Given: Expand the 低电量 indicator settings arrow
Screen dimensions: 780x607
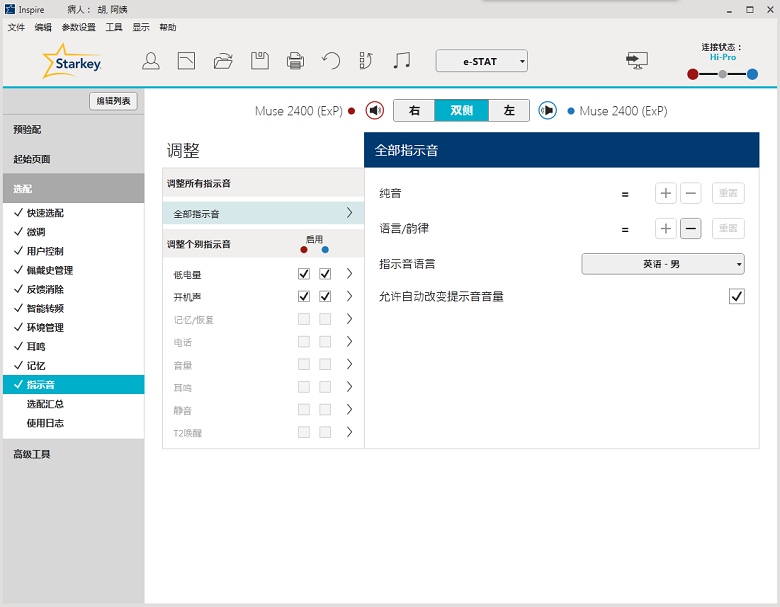Looking at the screenshot, I should pyautogui.click(x=349, y=274).
